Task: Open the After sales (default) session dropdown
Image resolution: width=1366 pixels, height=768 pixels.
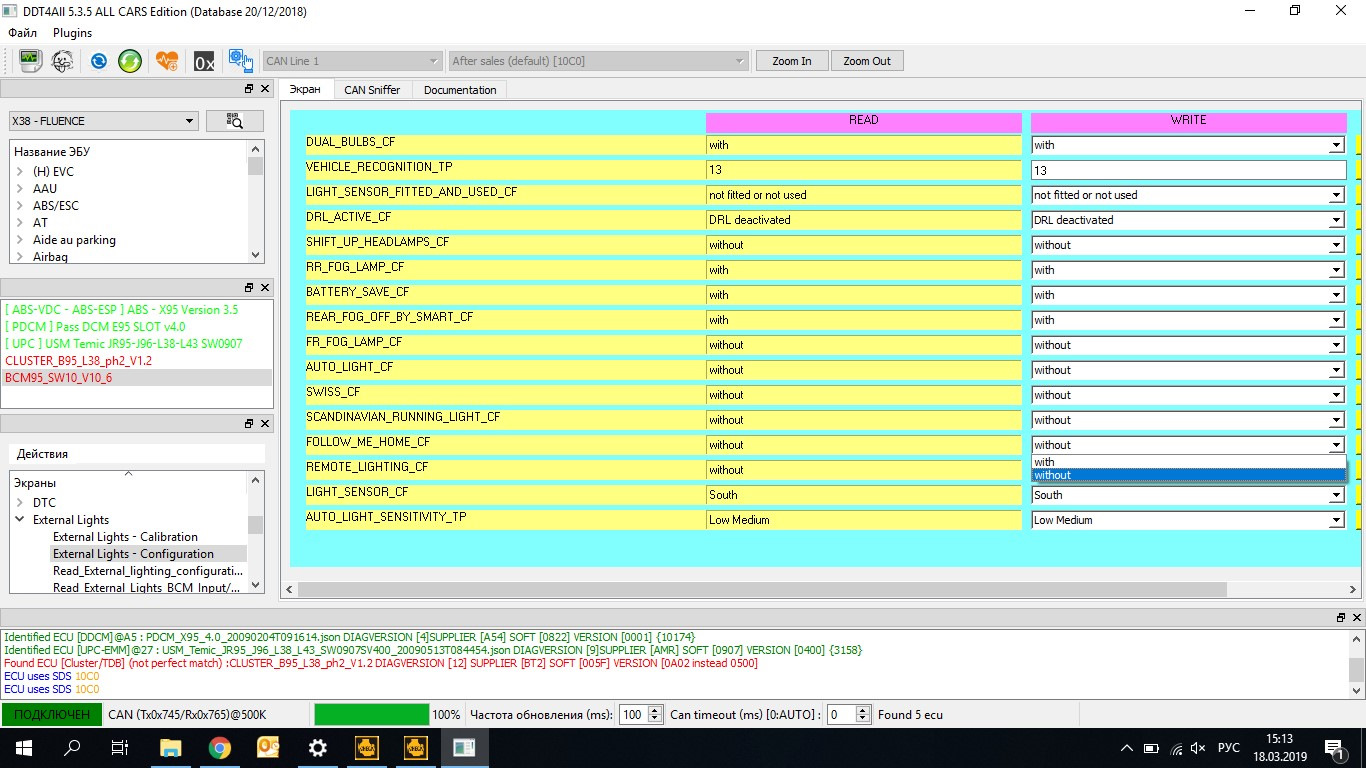Action: click(x=599, y=61)
